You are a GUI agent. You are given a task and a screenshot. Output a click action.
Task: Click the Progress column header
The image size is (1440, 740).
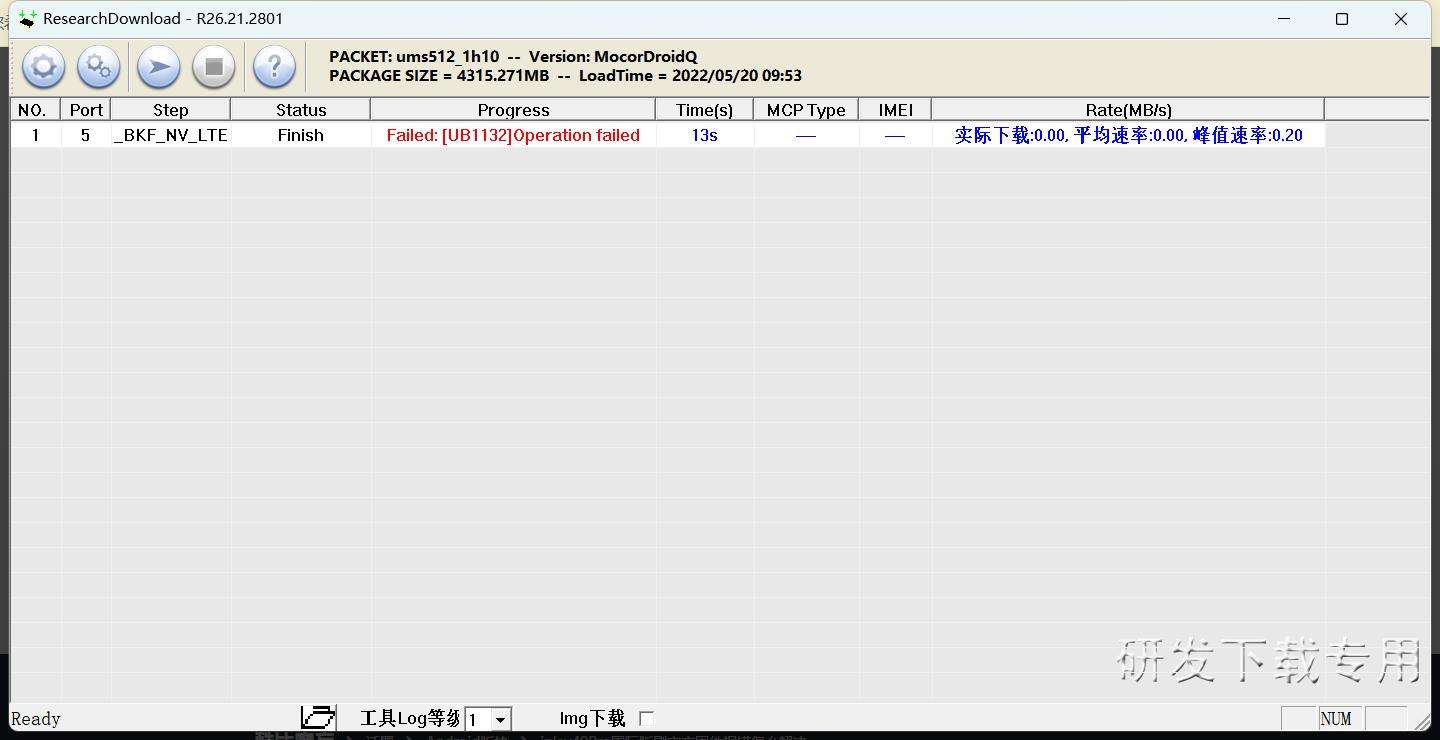tap(513, 110)
